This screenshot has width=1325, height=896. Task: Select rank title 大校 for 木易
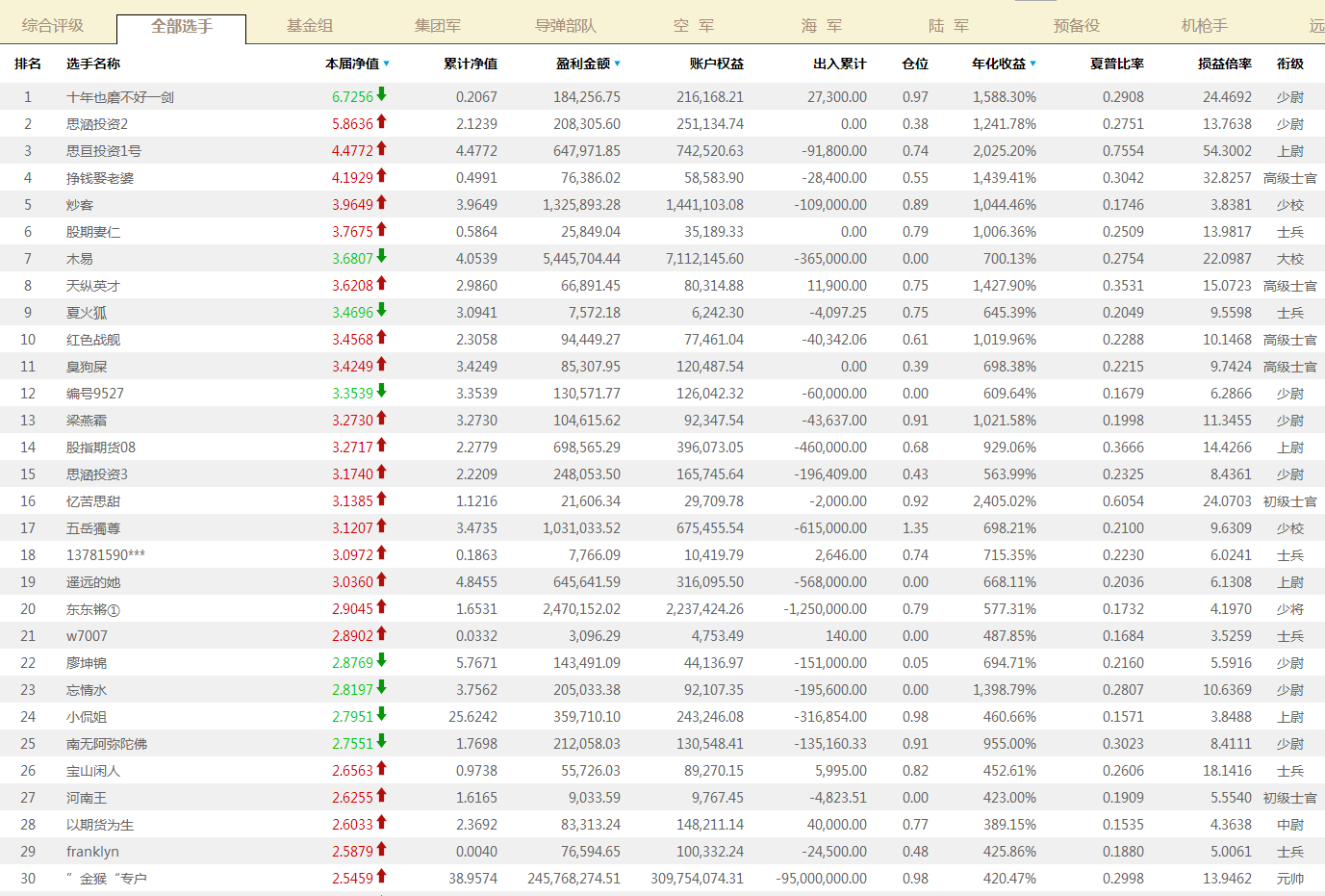click(1290, 259)
